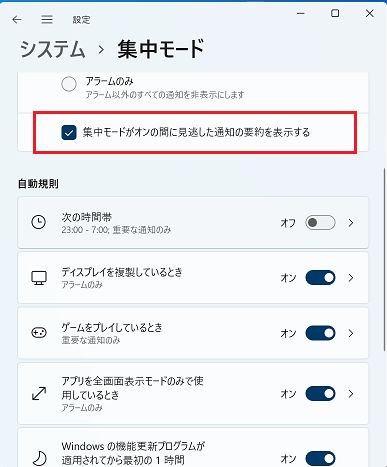This screenshot has width=387, height=467.
Task: Toggle off the fullscreen app mode rule
Action: coord(320,394)
